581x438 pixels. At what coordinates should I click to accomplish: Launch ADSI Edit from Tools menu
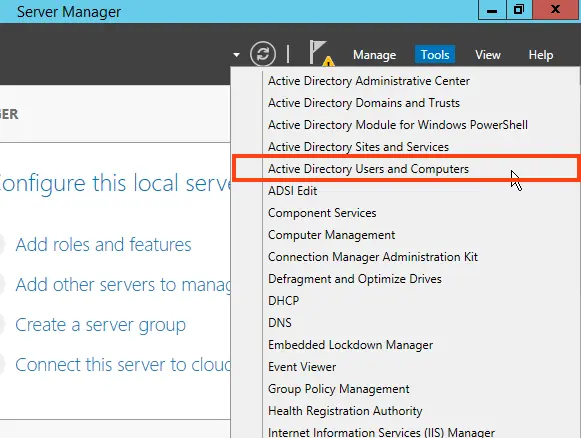coord(292,191)
